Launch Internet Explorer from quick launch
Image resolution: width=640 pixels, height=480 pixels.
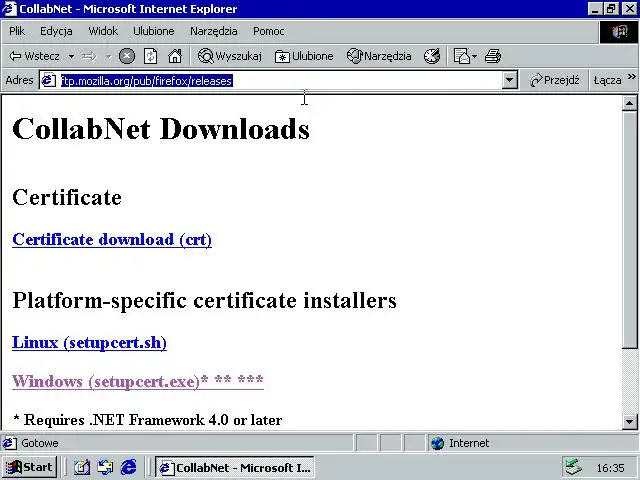tap(129, 467)
